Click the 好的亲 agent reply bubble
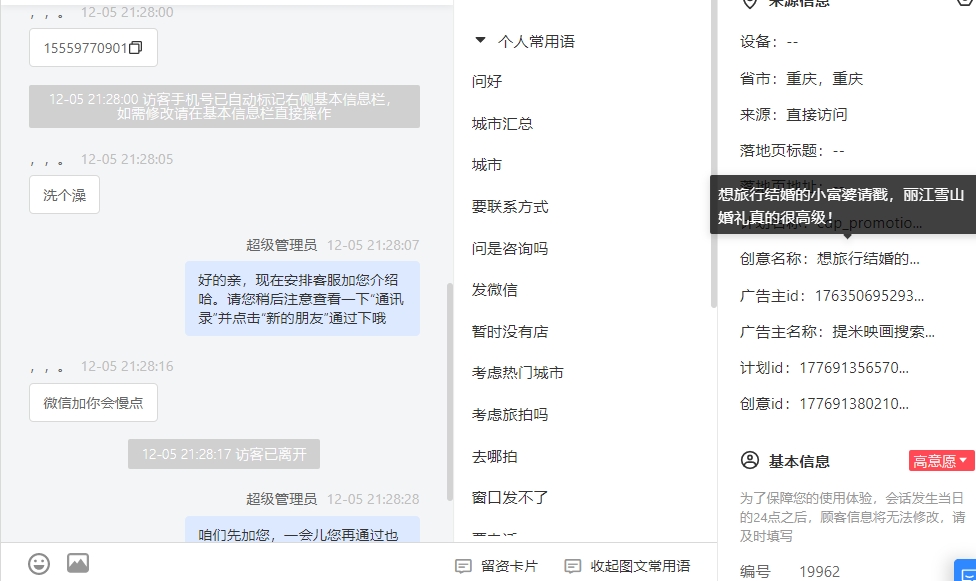 [303, 299]
